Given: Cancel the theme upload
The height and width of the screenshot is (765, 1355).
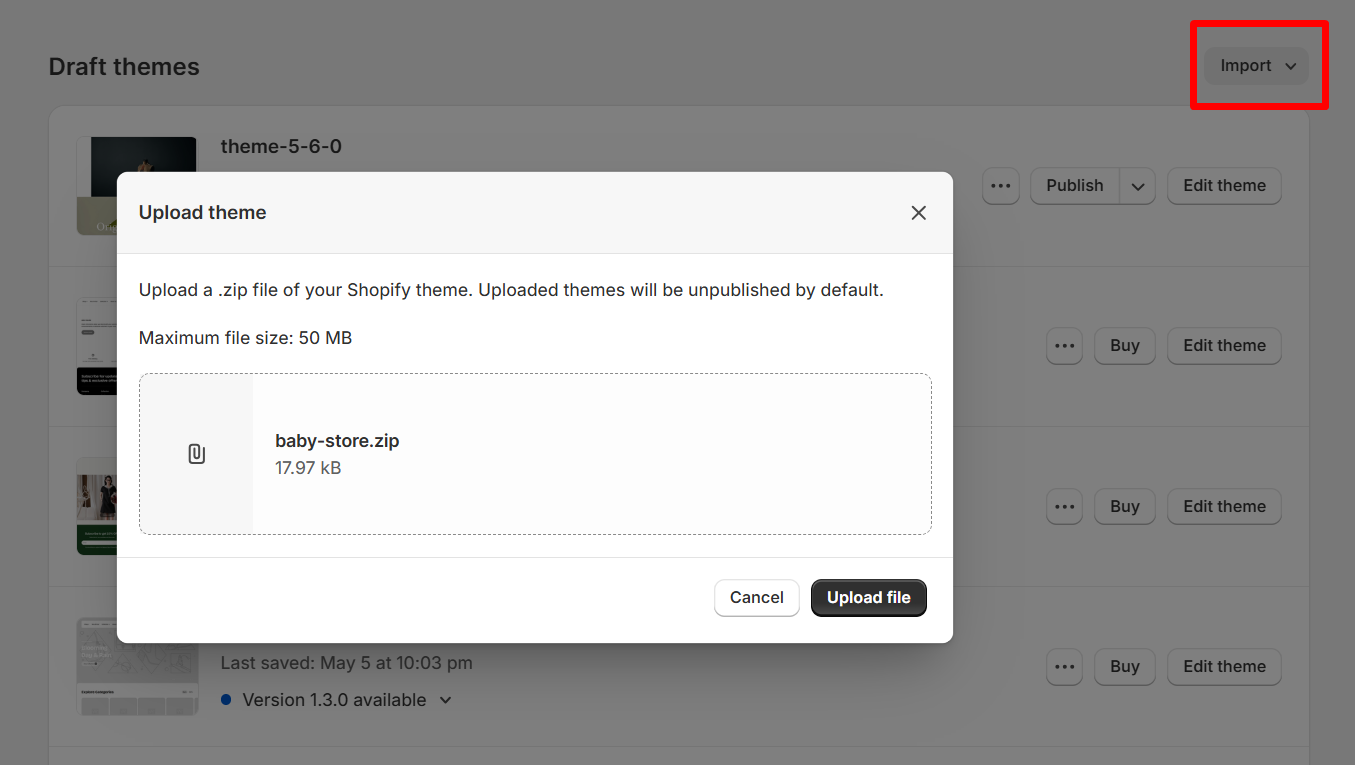Looking at the screenshot, I should coord(756,598).
